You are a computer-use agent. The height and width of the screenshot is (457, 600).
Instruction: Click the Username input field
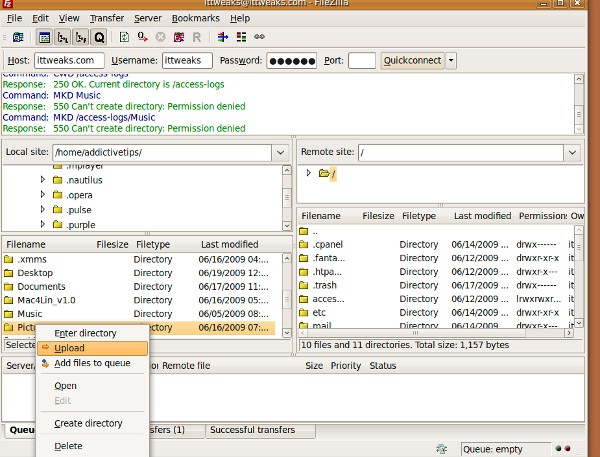[x=187, y=60]
